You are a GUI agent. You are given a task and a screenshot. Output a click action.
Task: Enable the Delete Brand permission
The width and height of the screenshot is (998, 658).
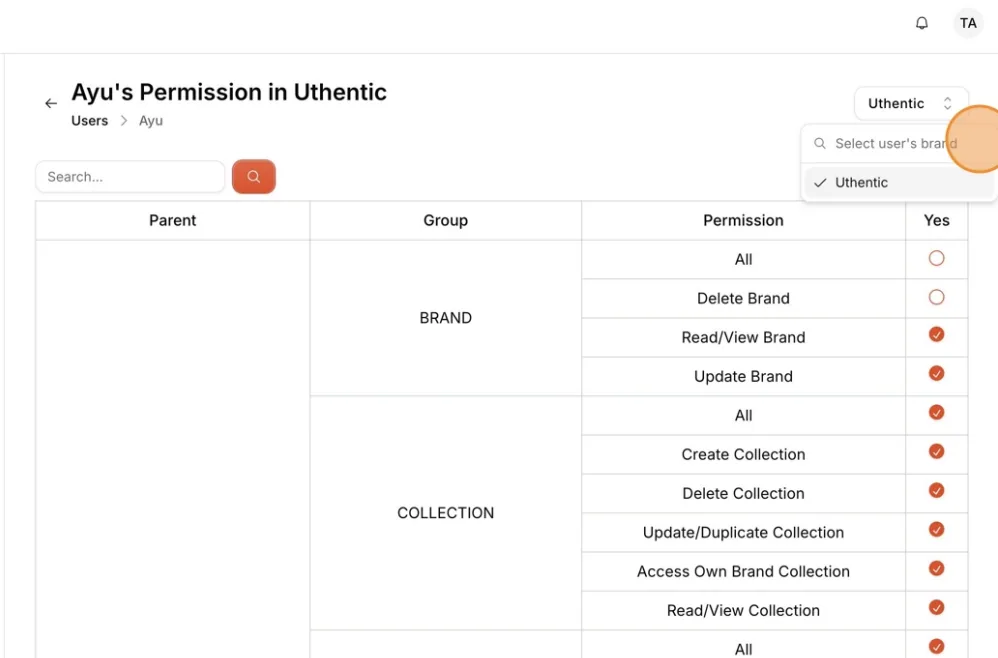click(x=936, y=297)
